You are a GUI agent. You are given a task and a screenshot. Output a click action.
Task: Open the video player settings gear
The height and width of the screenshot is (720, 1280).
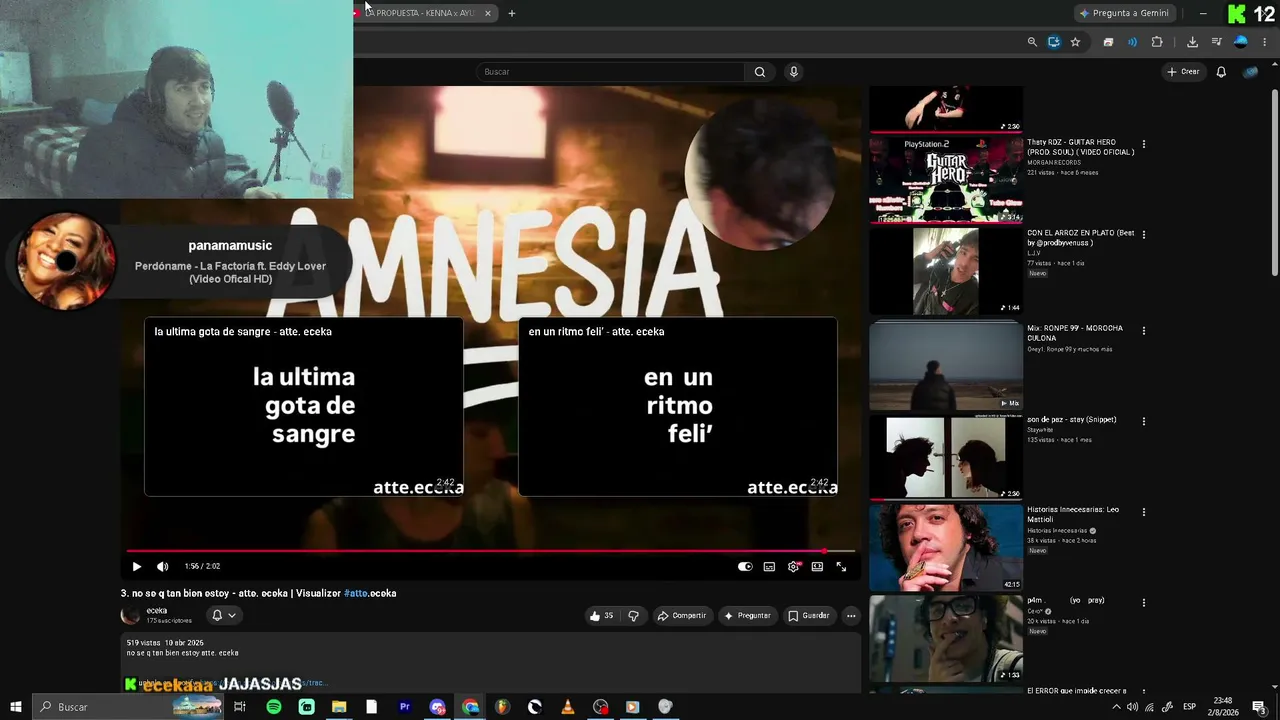click(793, 567)
